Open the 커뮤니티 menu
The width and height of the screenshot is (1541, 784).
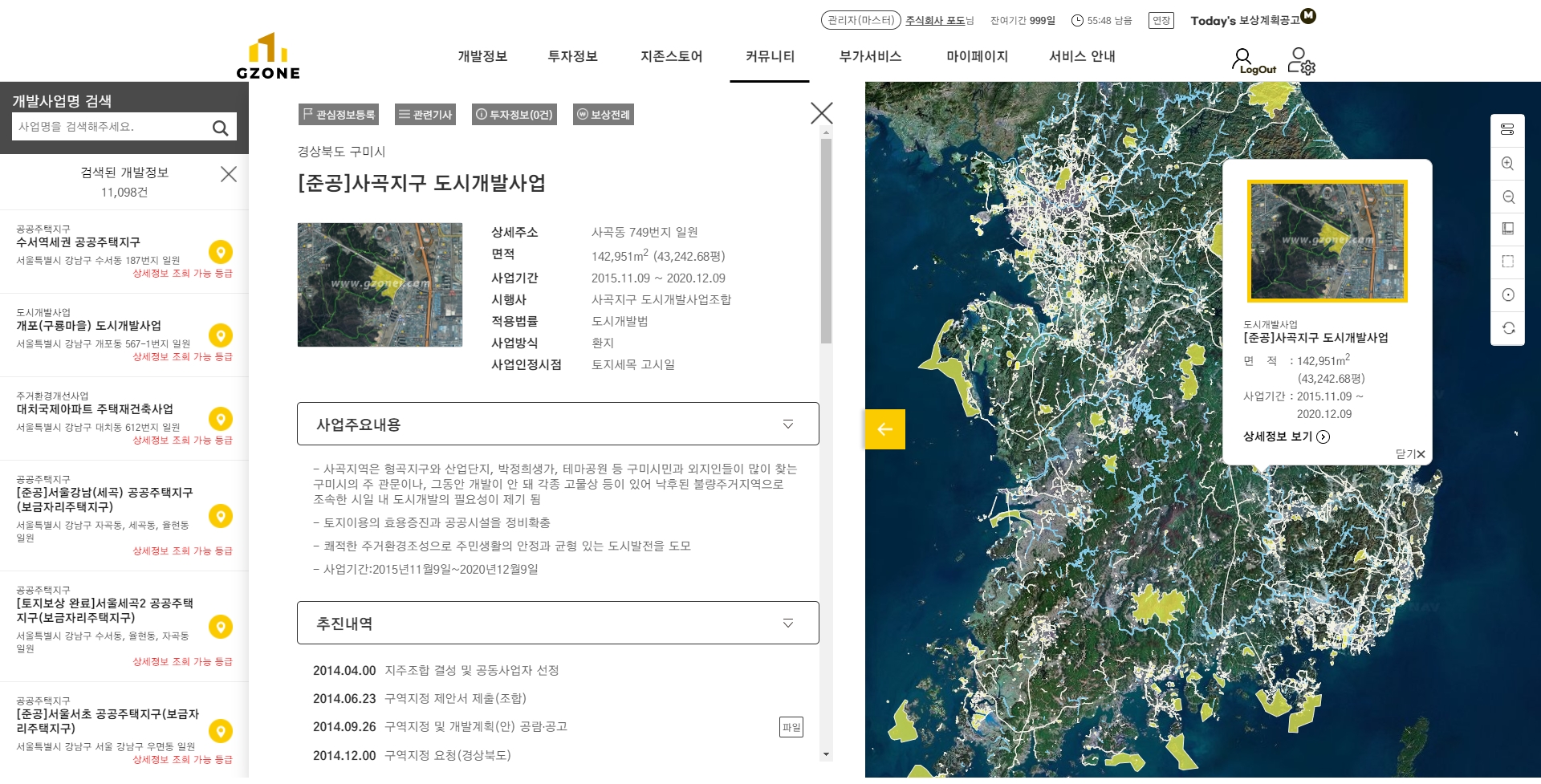[x=770, y=56]
